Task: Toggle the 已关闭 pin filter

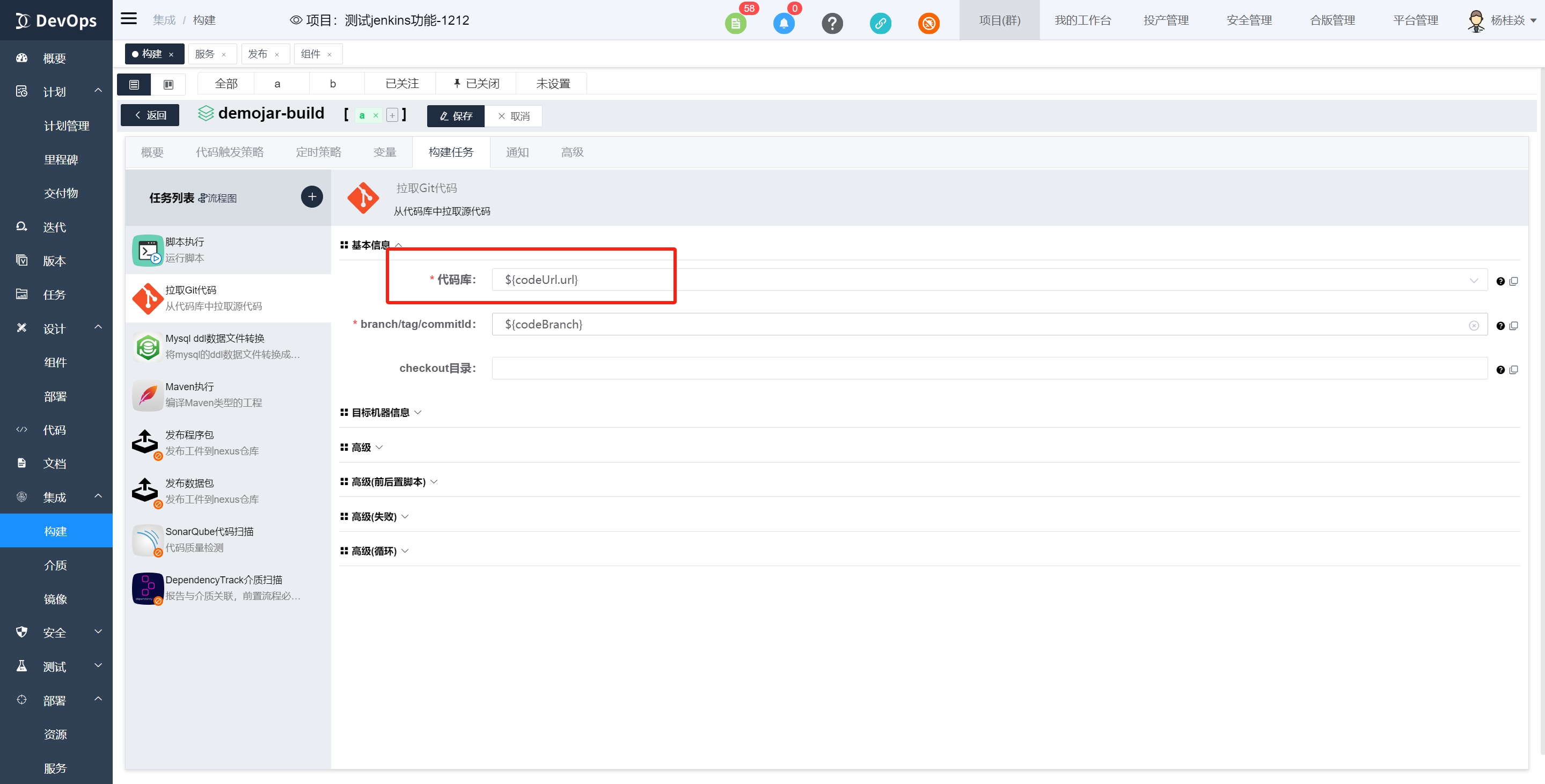Action: 475,83
